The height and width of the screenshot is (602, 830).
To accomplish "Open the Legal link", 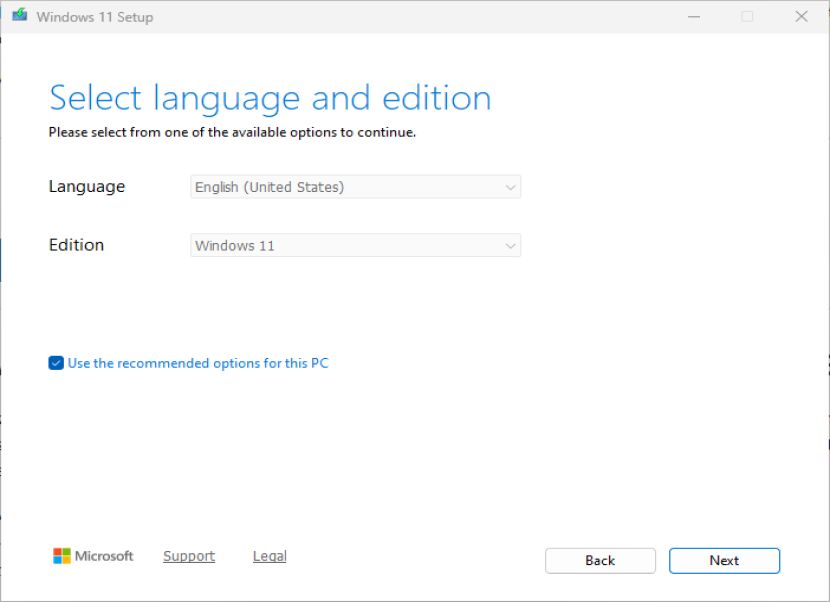I will [269, 556].
